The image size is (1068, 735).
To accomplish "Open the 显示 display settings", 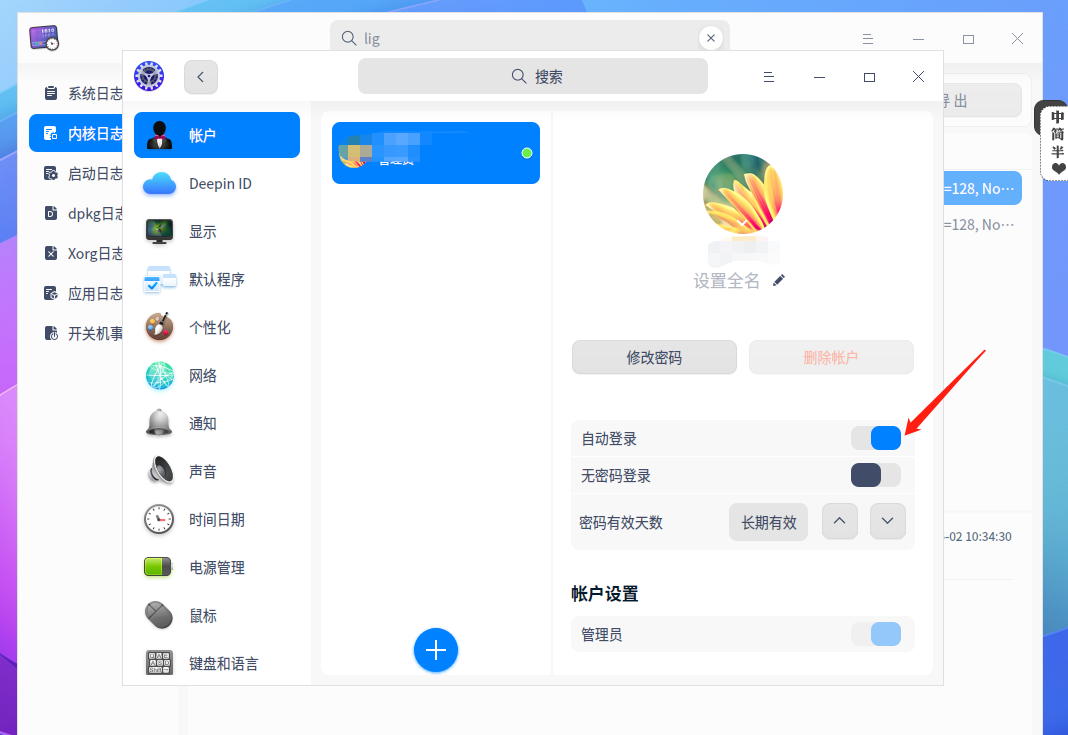I will tap(217, 232).
